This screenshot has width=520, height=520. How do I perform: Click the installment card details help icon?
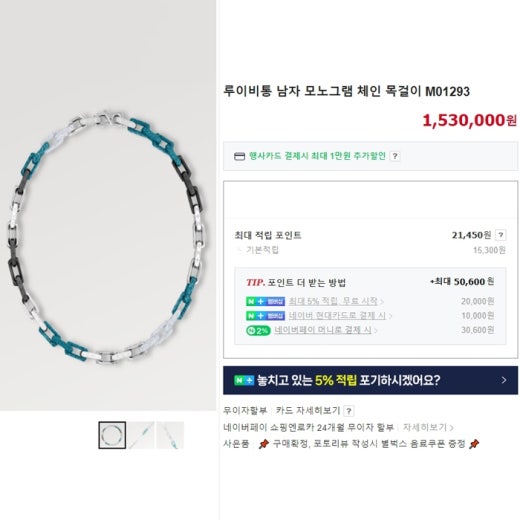349,411
